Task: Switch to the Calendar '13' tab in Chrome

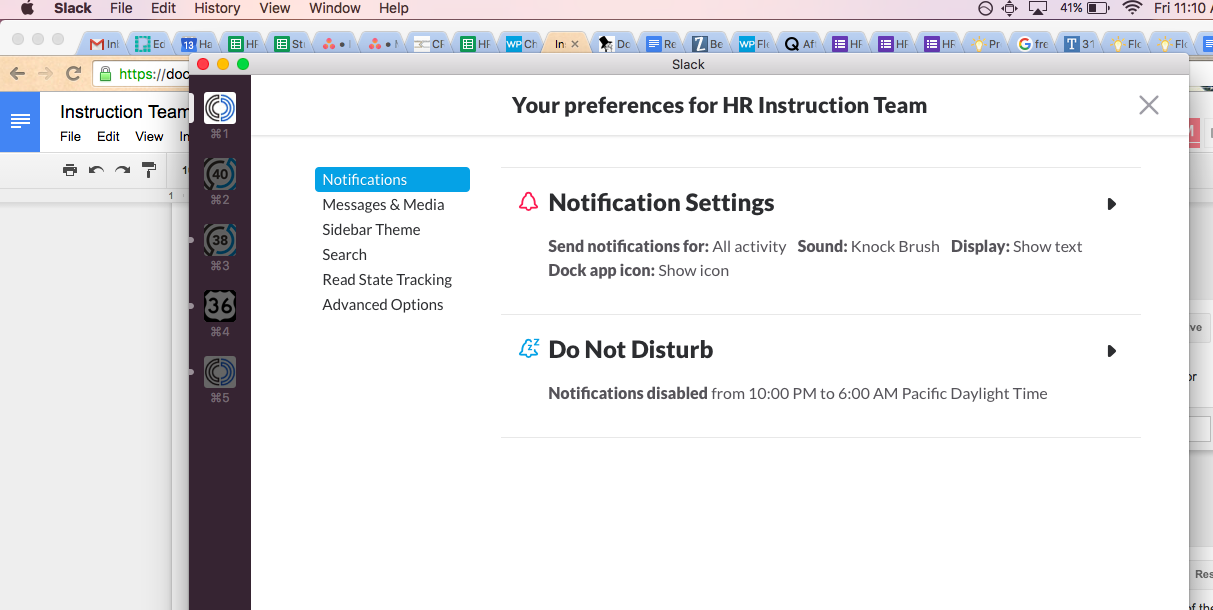Action: (197, 44)
